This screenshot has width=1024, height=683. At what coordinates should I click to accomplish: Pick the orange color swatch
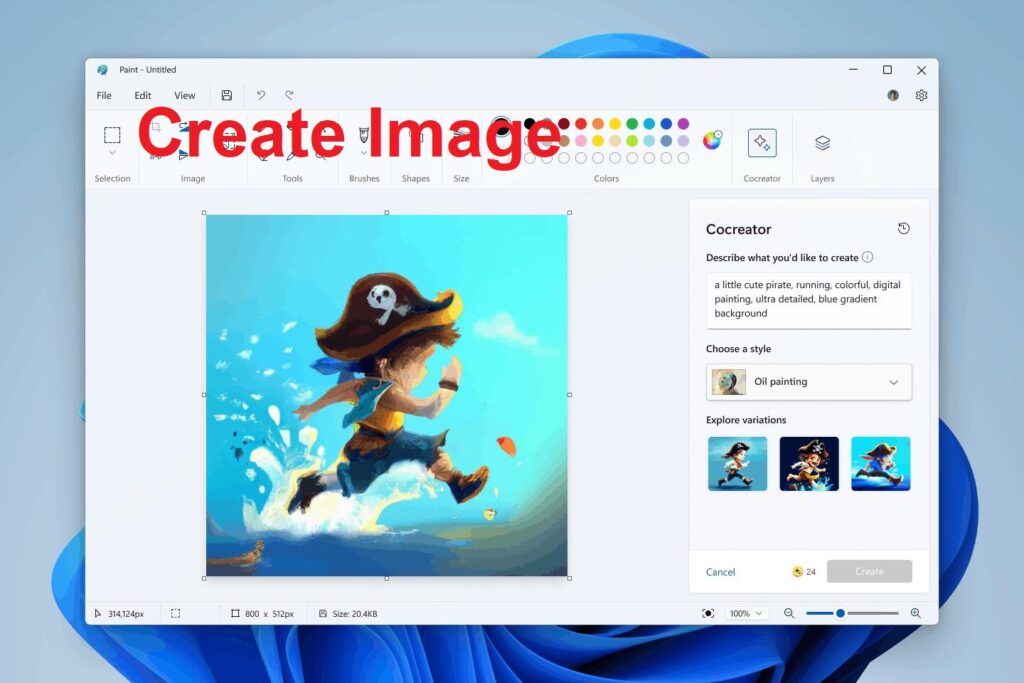click(x=598, y=123)
